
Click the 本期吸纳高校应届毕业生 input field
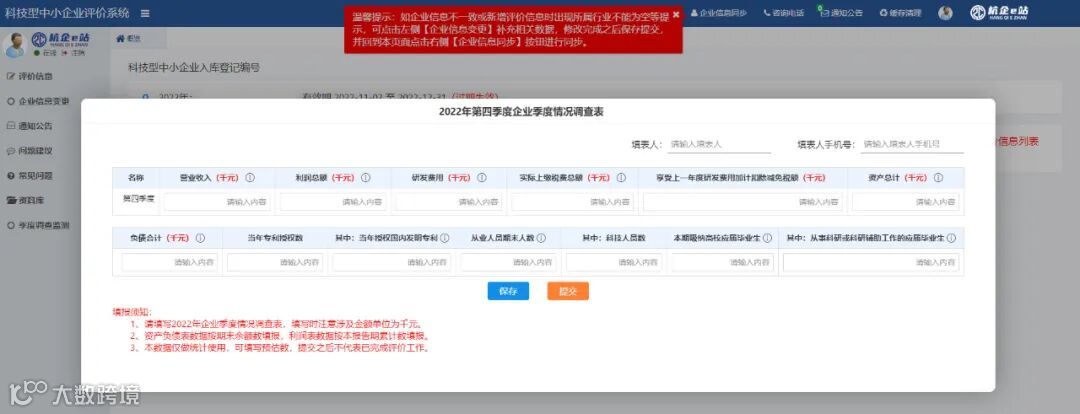point(723,262)
